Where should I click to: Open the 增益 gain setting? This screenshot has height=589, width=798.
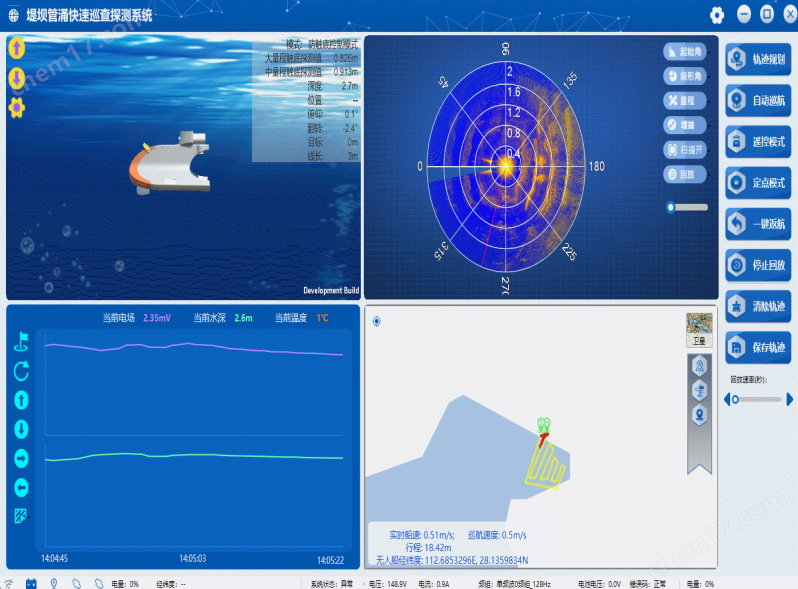(x=686, y=125)
